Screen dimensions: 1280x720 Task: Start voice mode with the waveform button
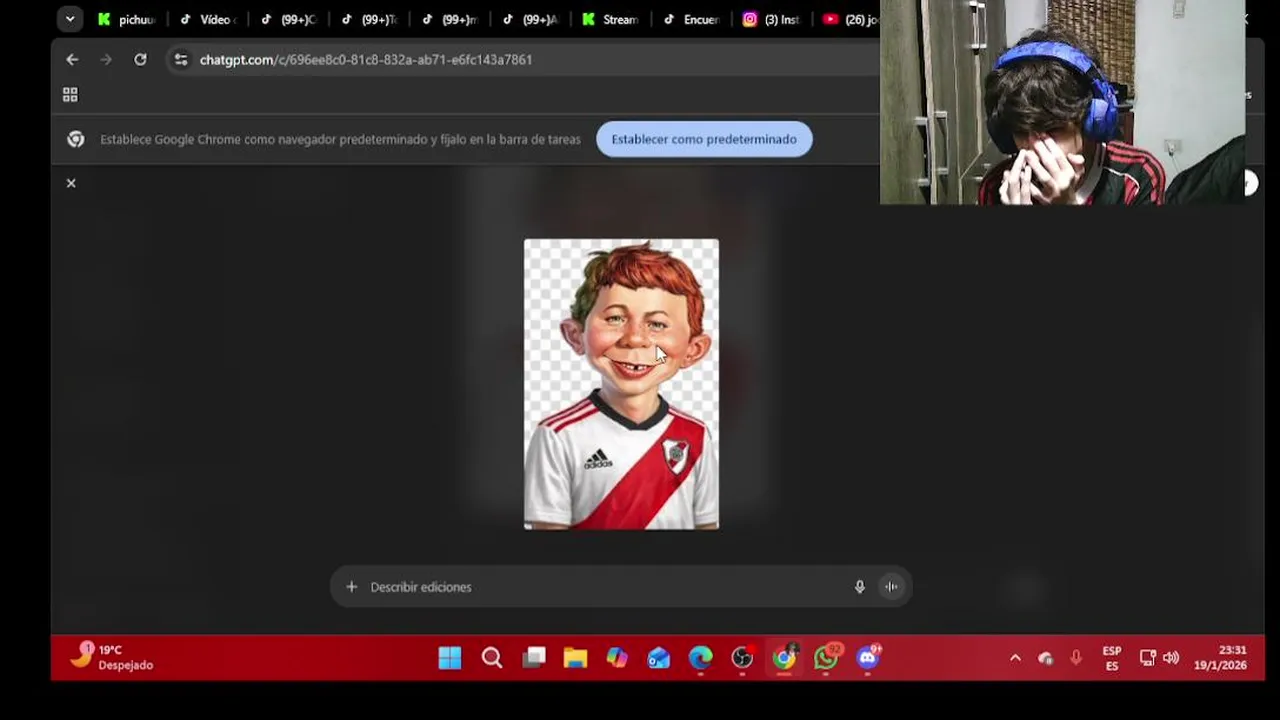891,587
